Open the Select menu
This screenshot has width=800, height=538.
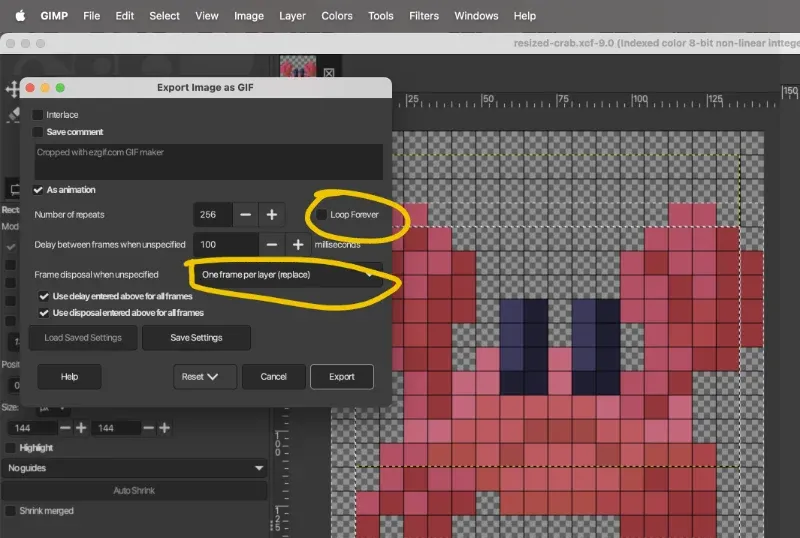pos(164,16)
